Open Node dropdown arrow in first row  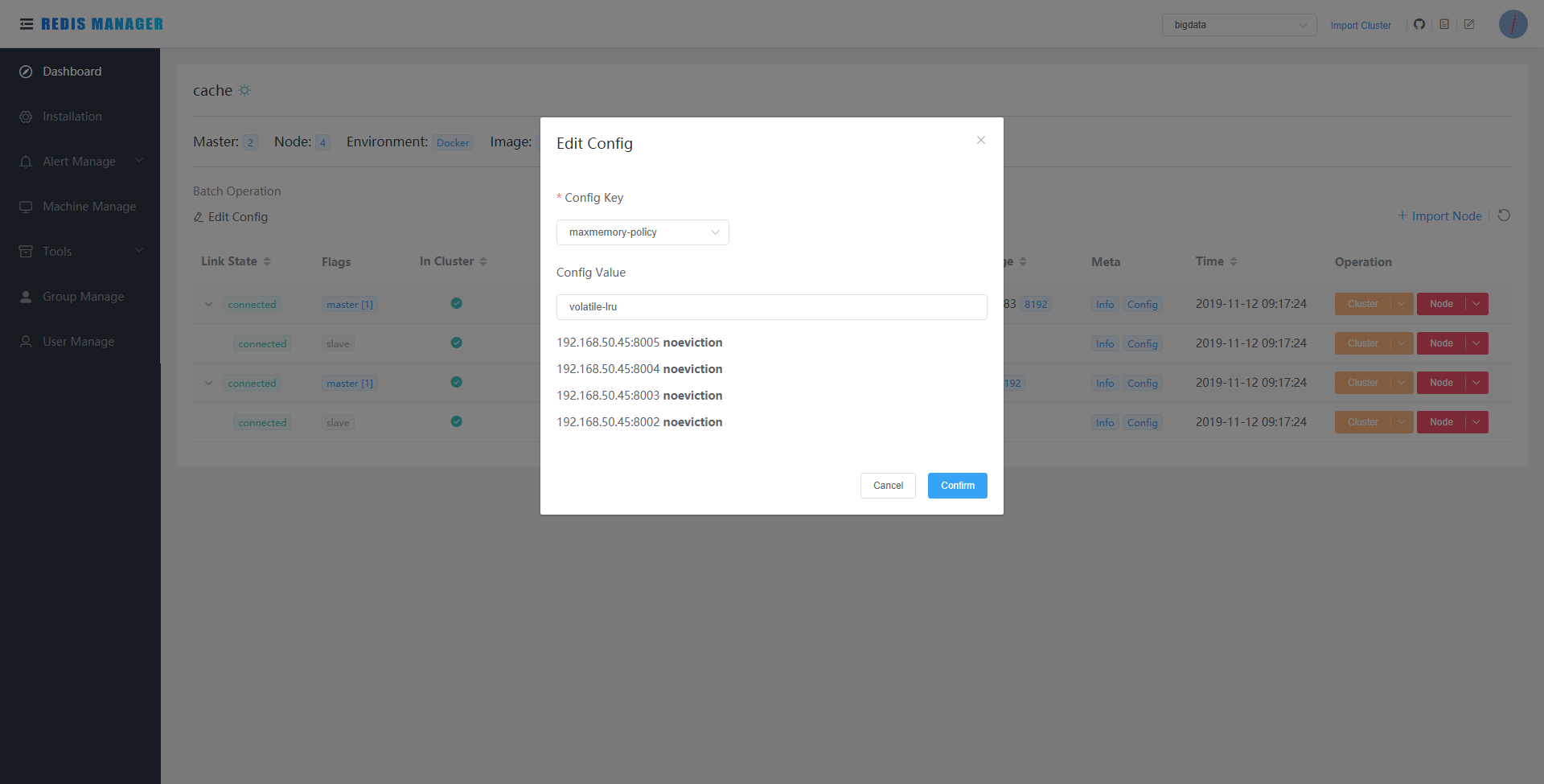1476,304
